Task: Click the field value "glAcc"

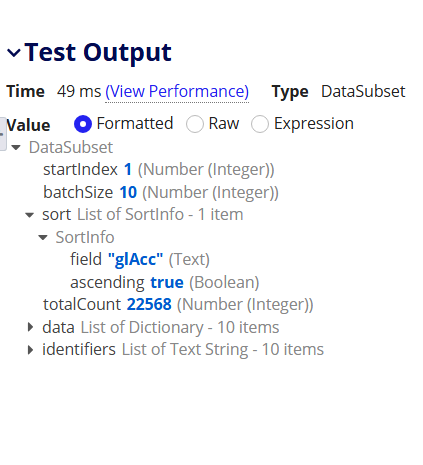Action: point(136,259)
